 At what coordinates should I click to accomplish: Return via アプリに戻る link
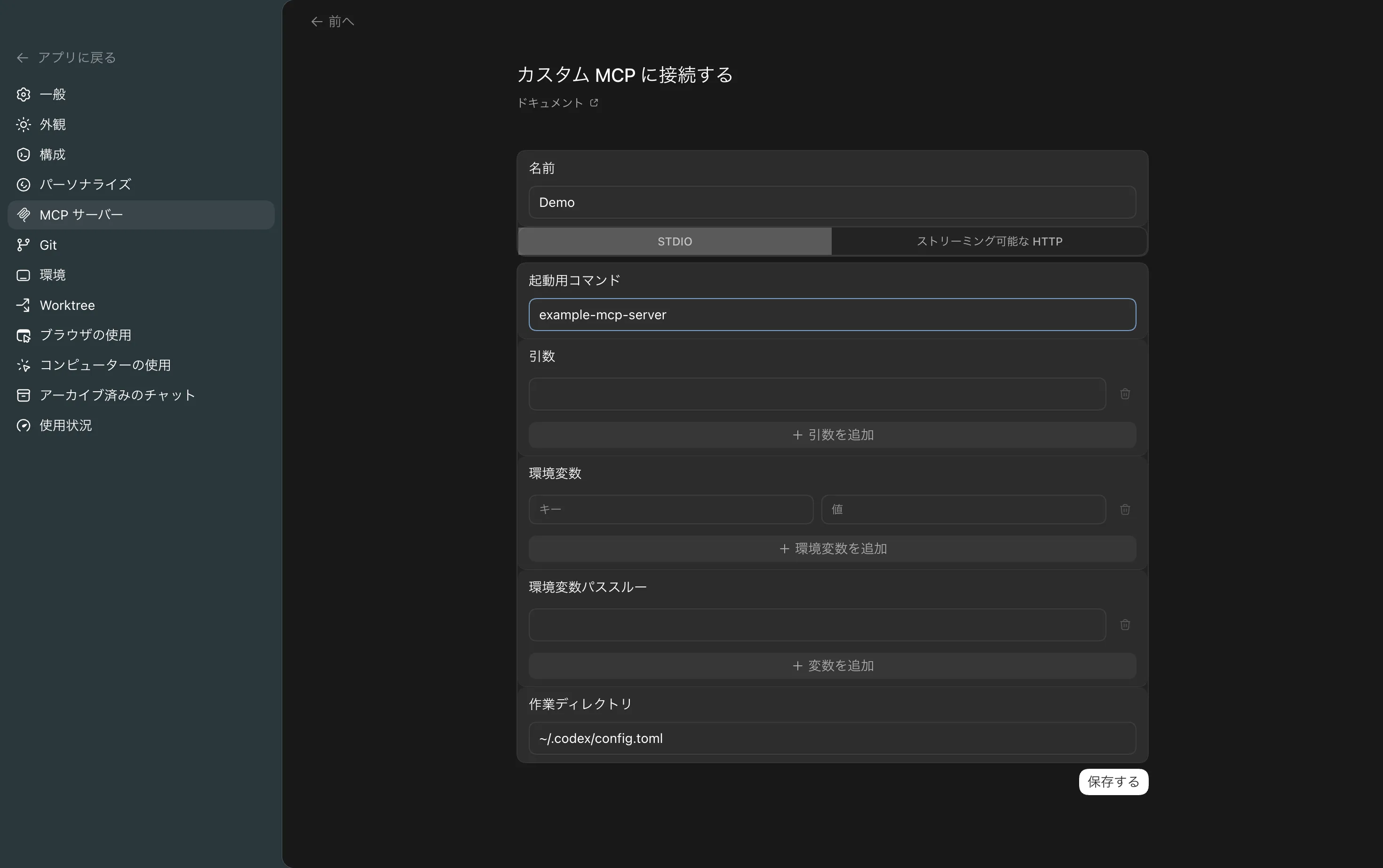[67, 57]
